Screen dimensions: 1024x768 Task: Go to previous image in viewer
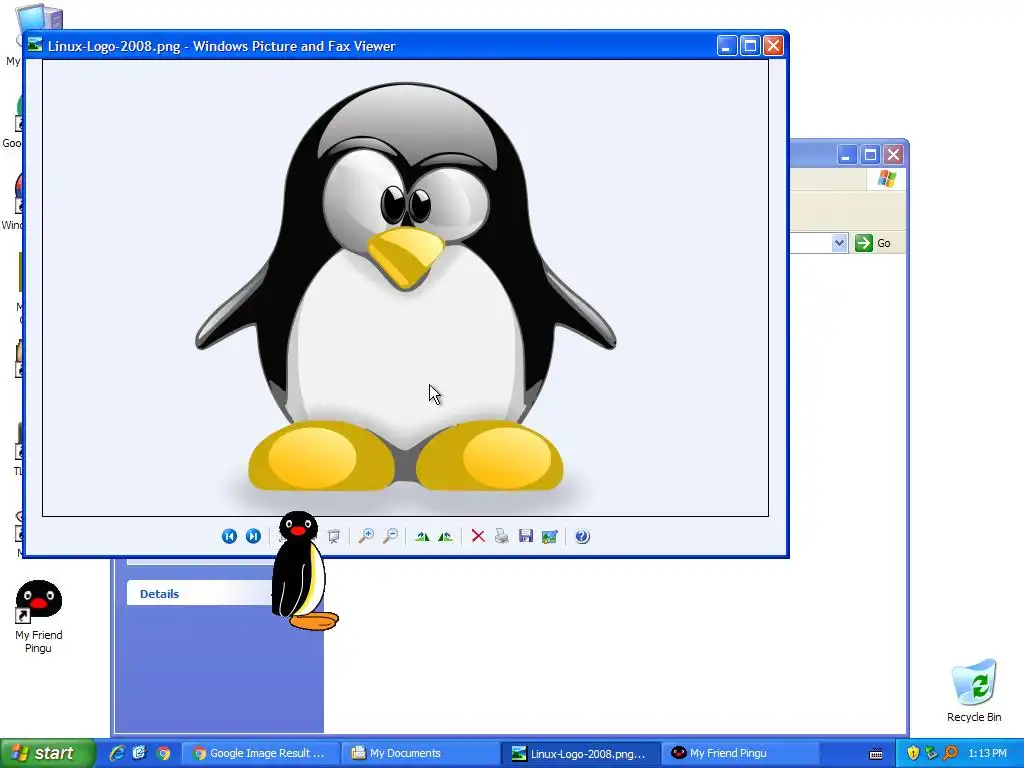coord(229,536)
